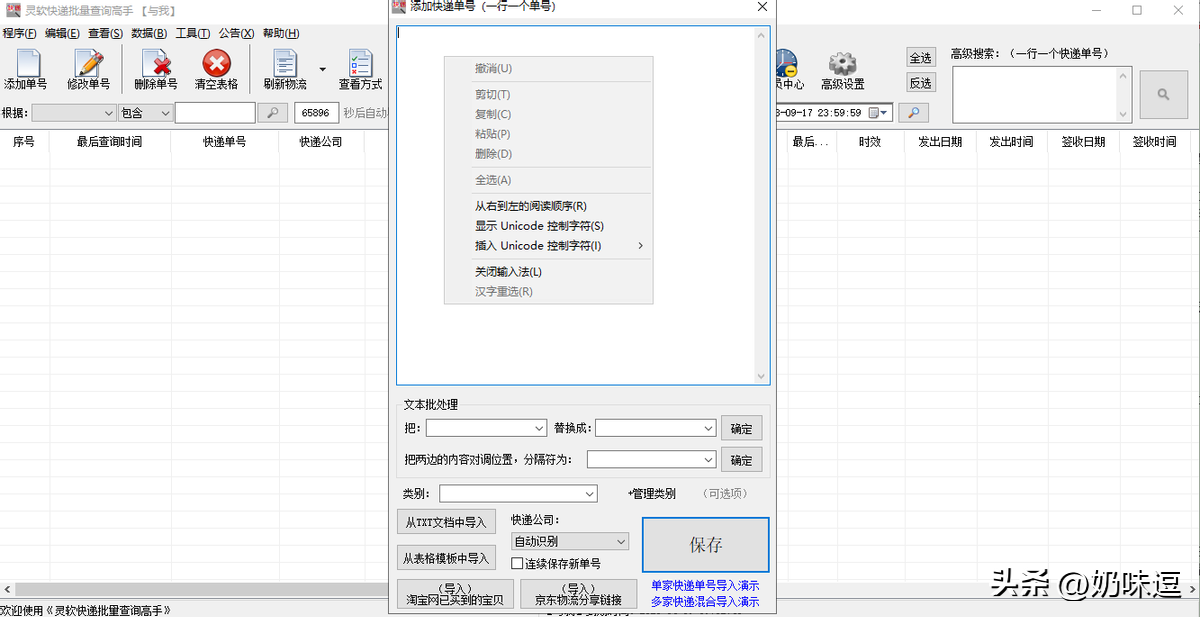
Task: Click the magnifier search icon near 65896
Action: coord(273,112)
